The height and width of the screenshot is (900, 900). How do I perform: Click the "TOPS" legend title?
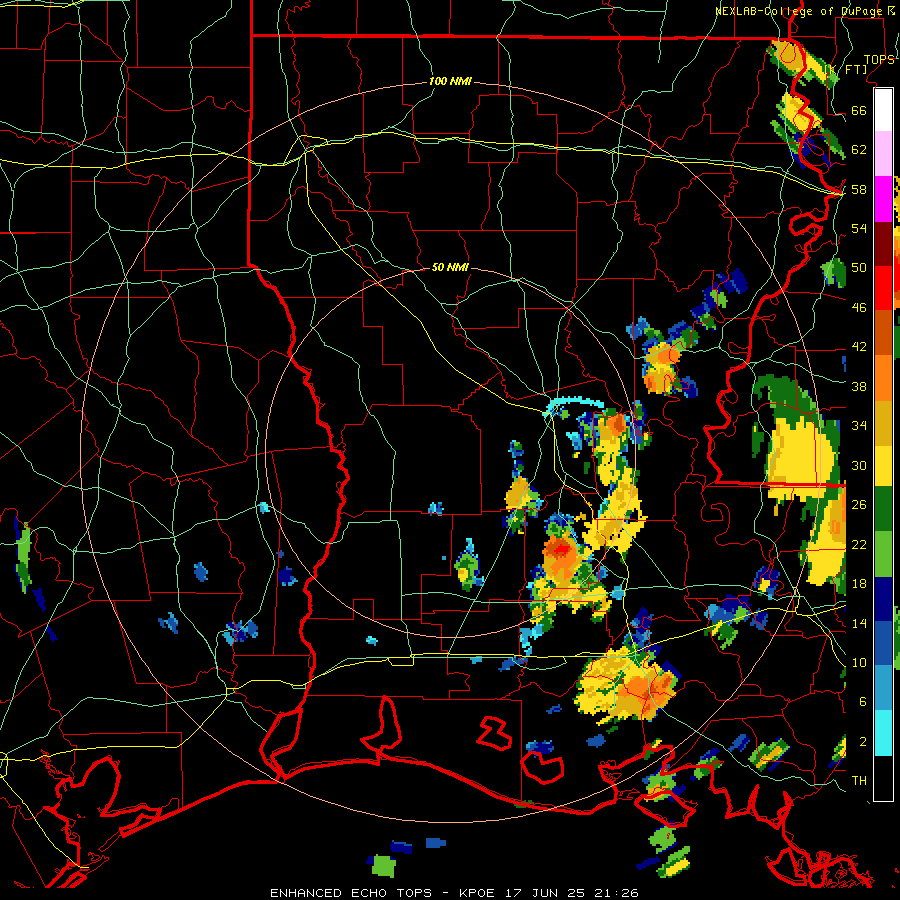click(x=879, y=60)
